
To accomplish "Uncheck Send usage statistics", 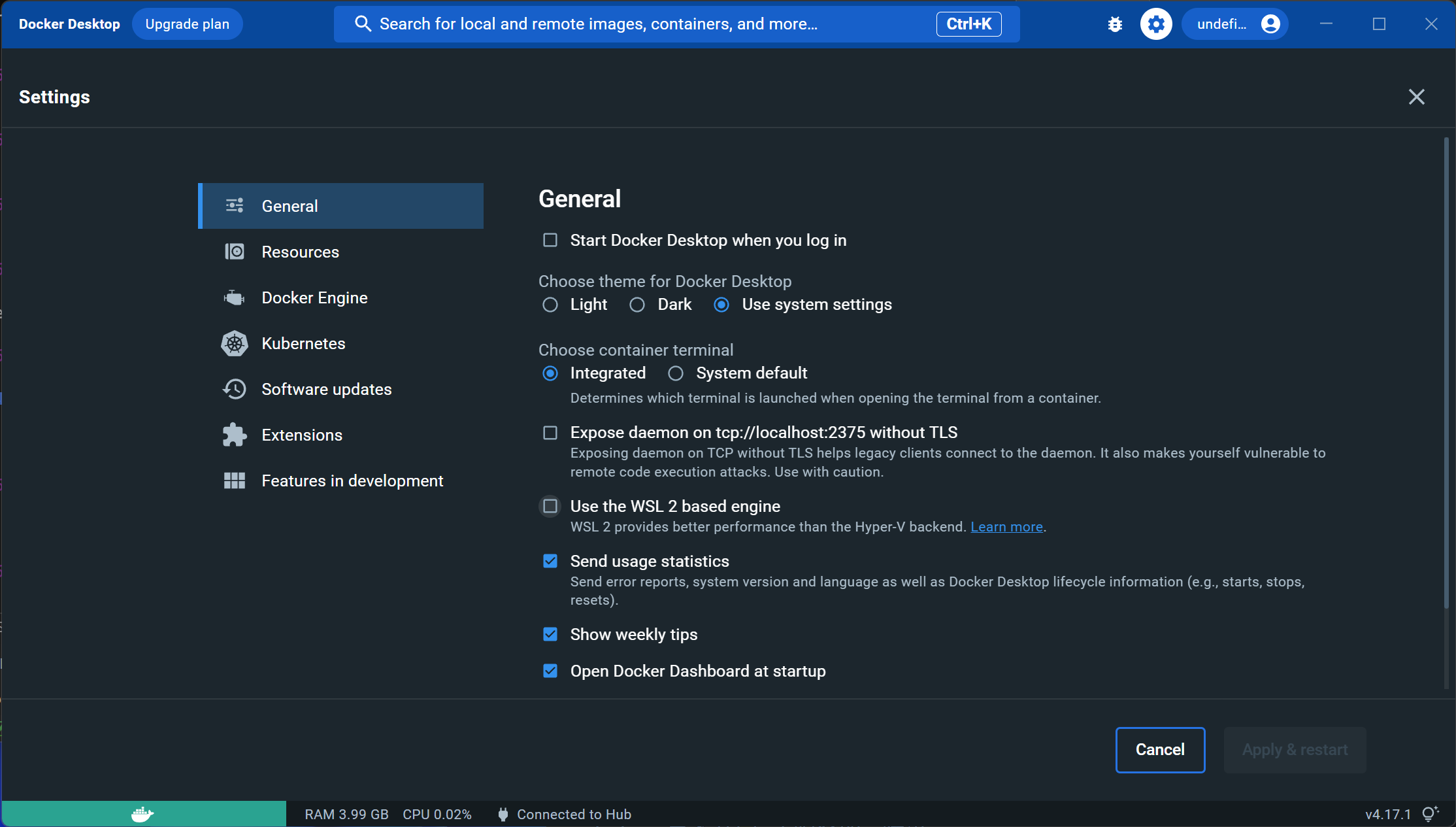I will (x=550, y=561).
